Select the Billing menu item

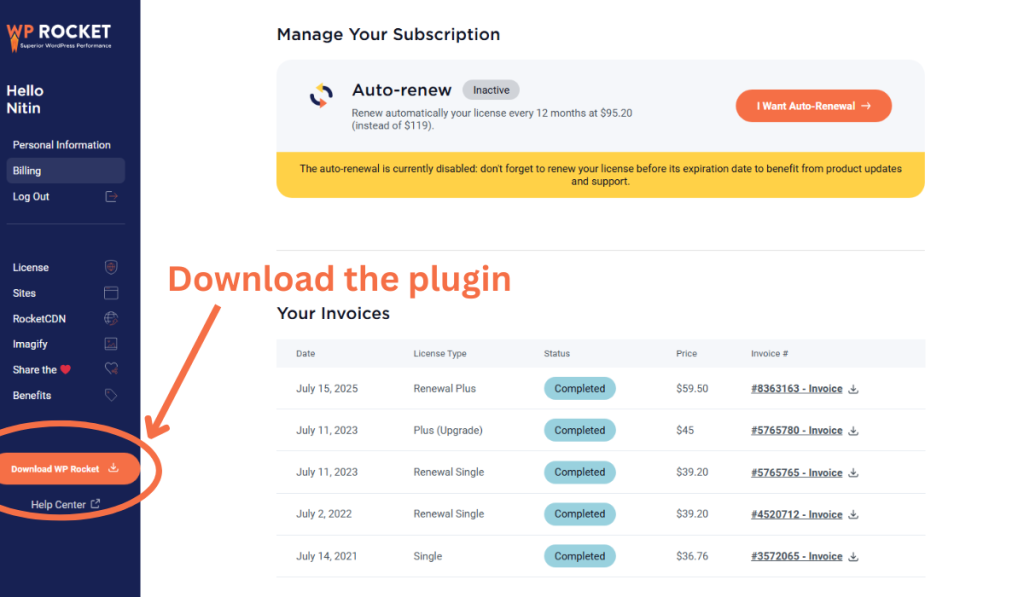(27, 171)
